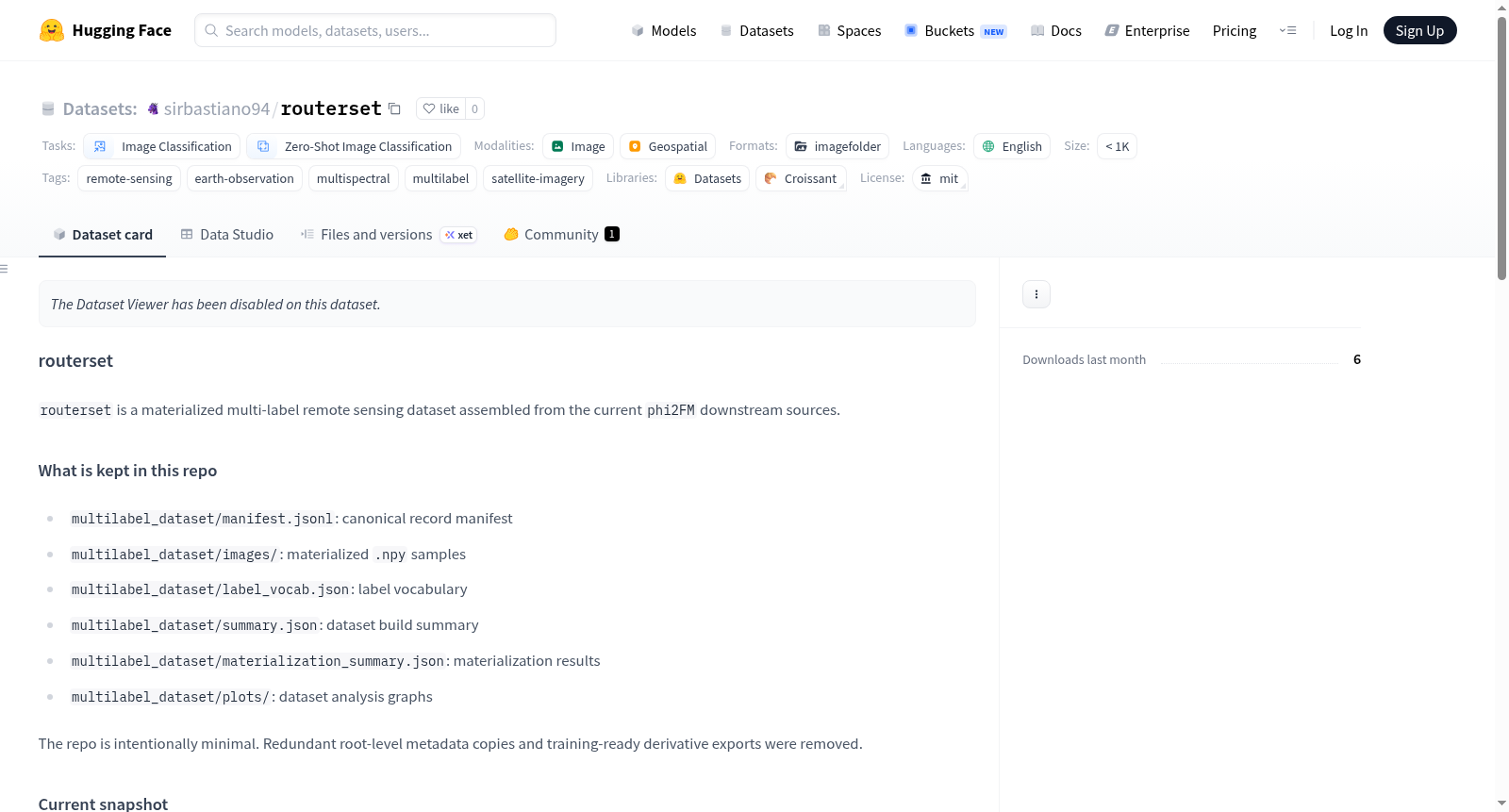Click the <1K size tag
The image size is (1509, 812).
[x=1117, y=146]
